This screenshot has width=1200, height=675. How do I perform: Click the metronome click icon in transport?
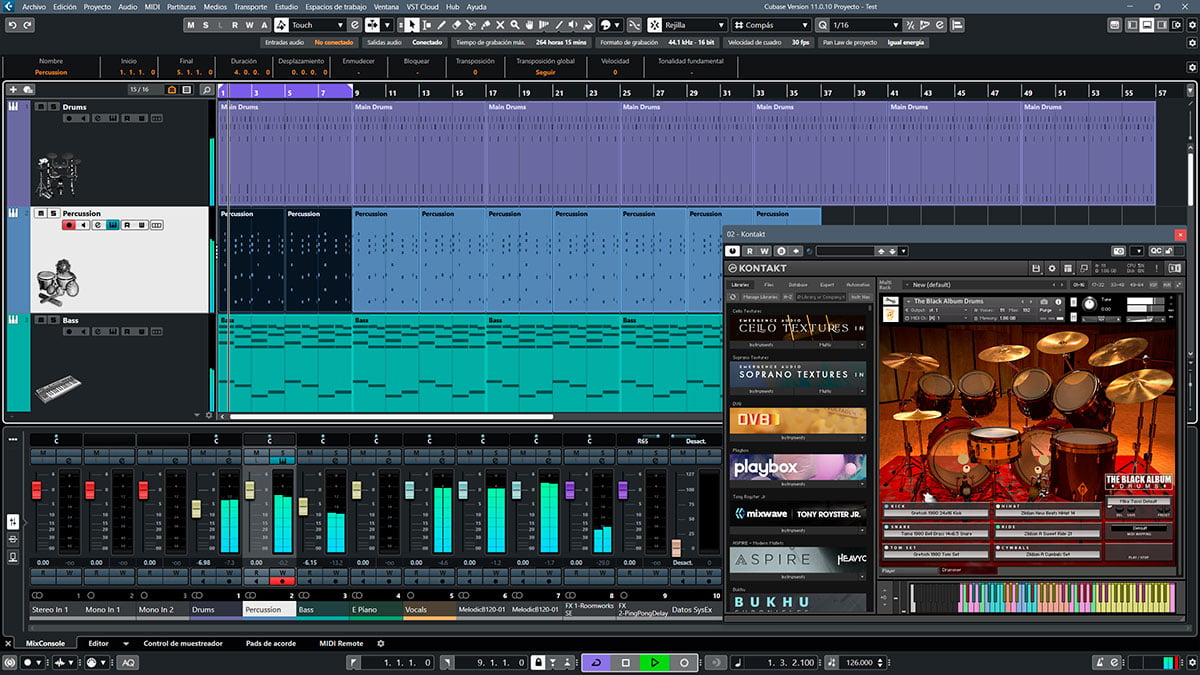[x=1099, y=663]
